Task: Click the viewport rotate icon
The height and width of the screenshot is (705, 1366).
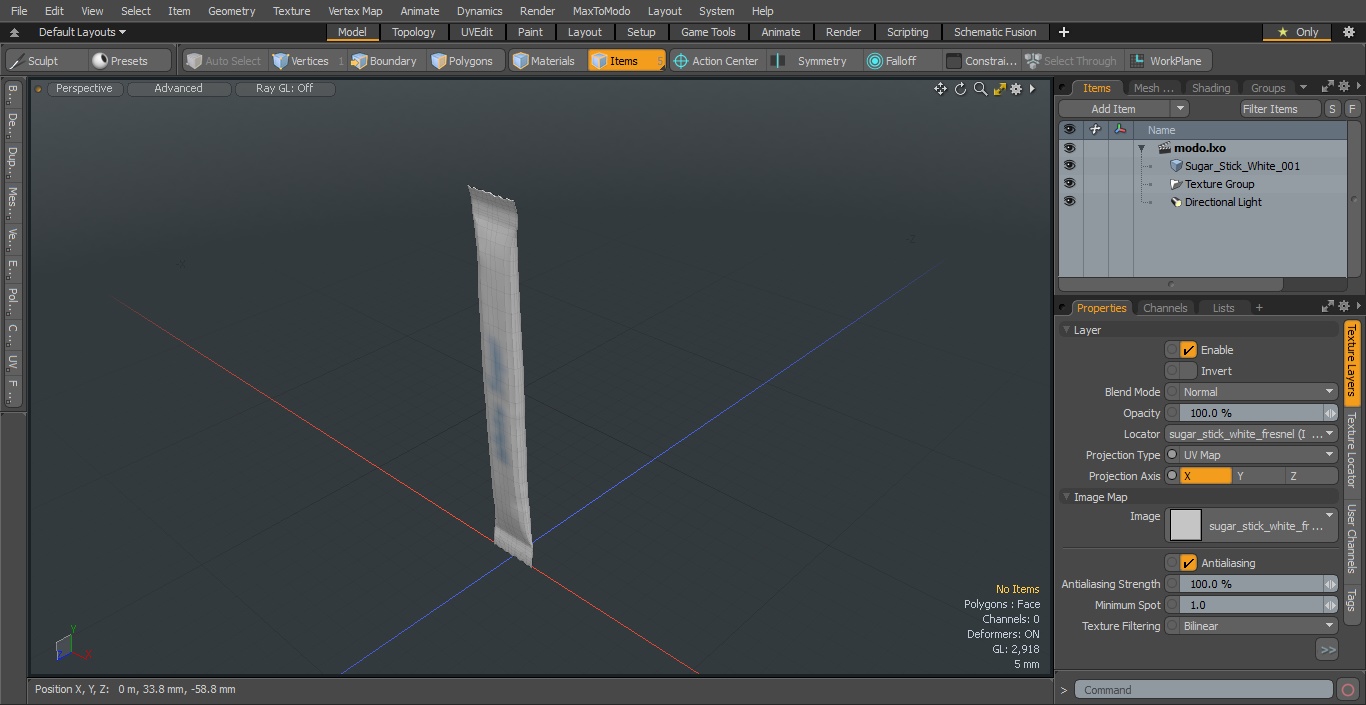Action: 960,89
